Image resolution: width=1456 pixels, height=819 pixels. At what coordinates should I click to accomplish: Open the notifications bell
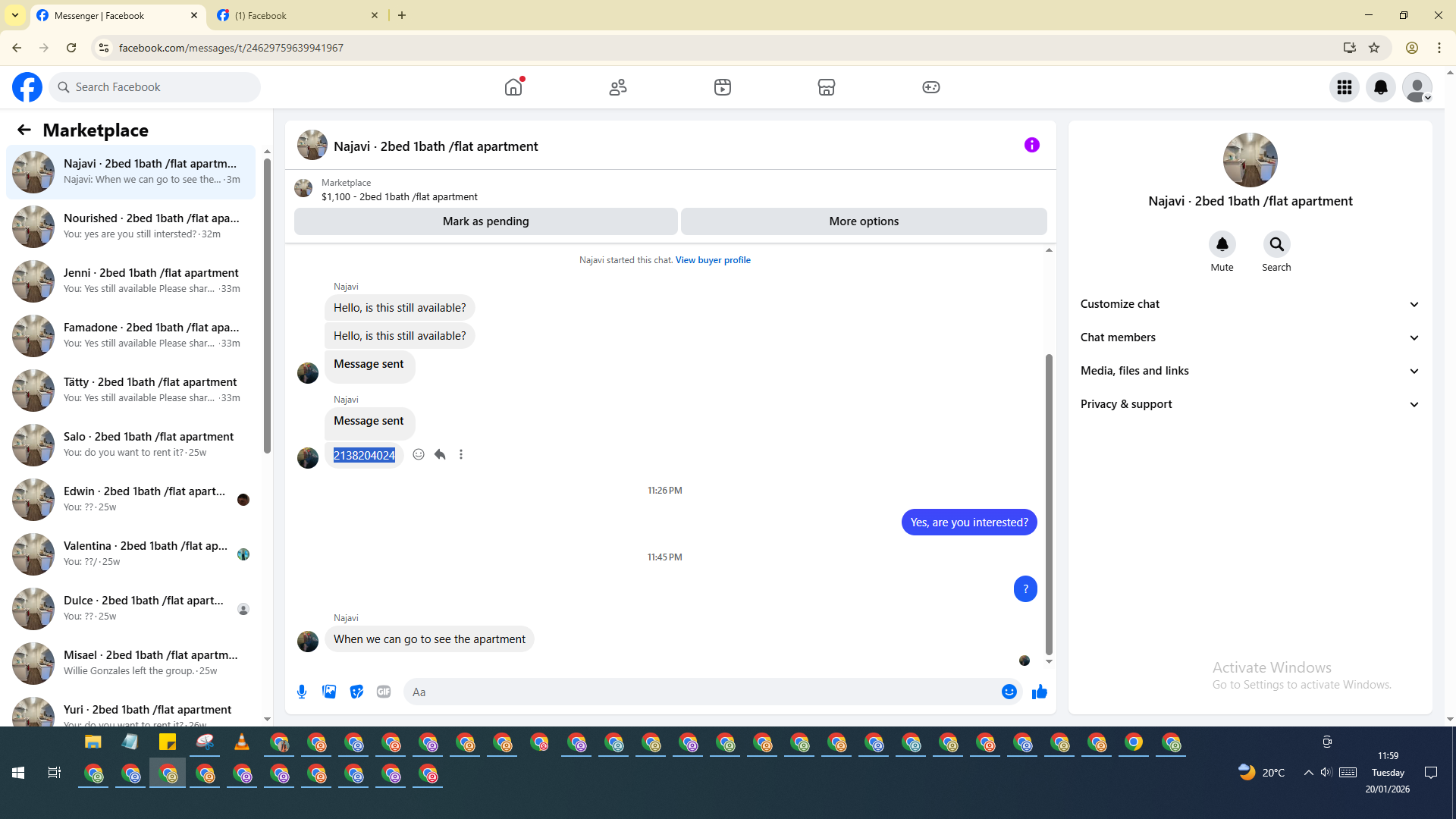(x=1381, y=87)
